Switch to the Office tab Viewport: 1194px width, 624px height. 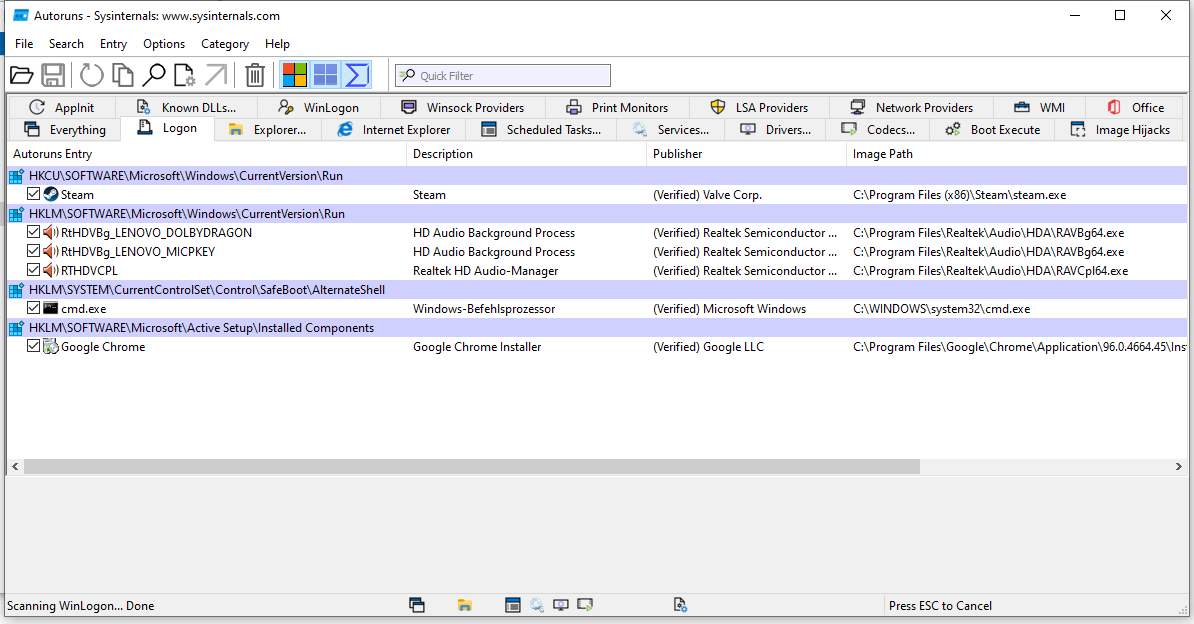pyautogui.click(x=1135, y=107)
